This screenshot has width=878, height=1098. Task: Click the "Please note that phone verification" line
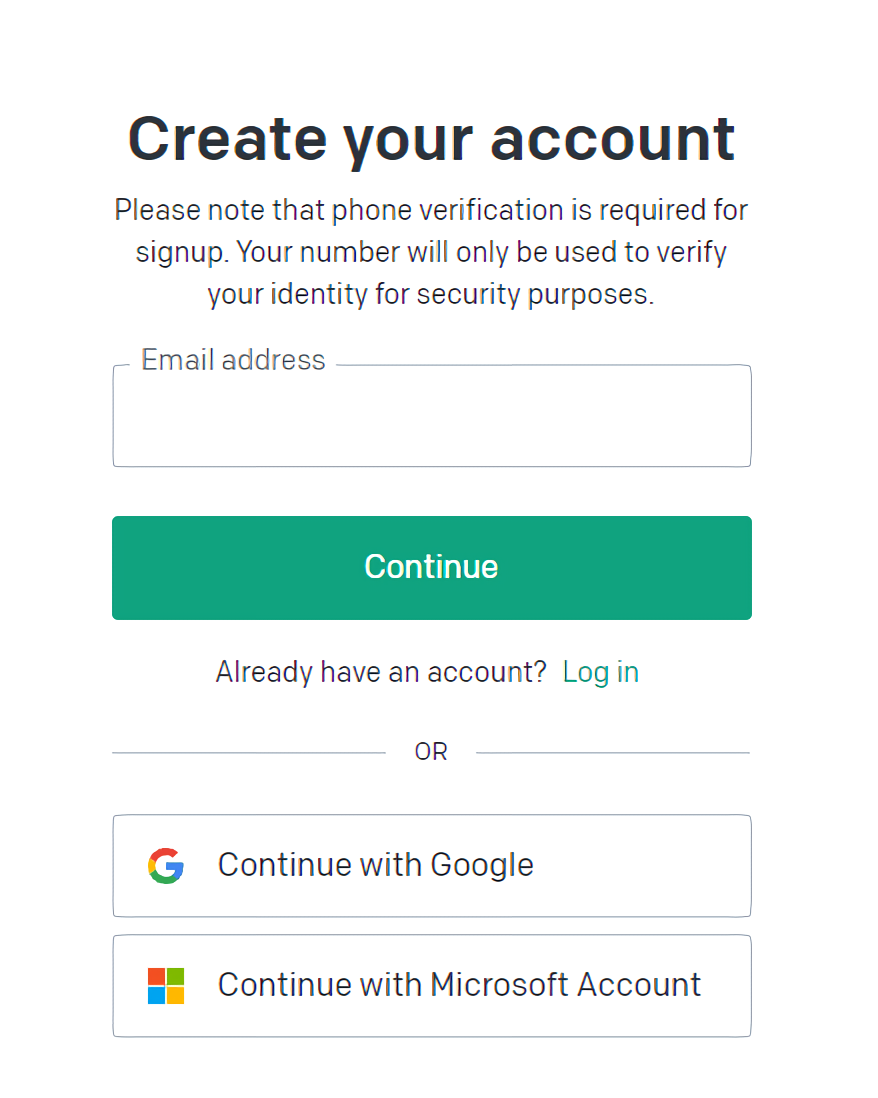(431, 210)
